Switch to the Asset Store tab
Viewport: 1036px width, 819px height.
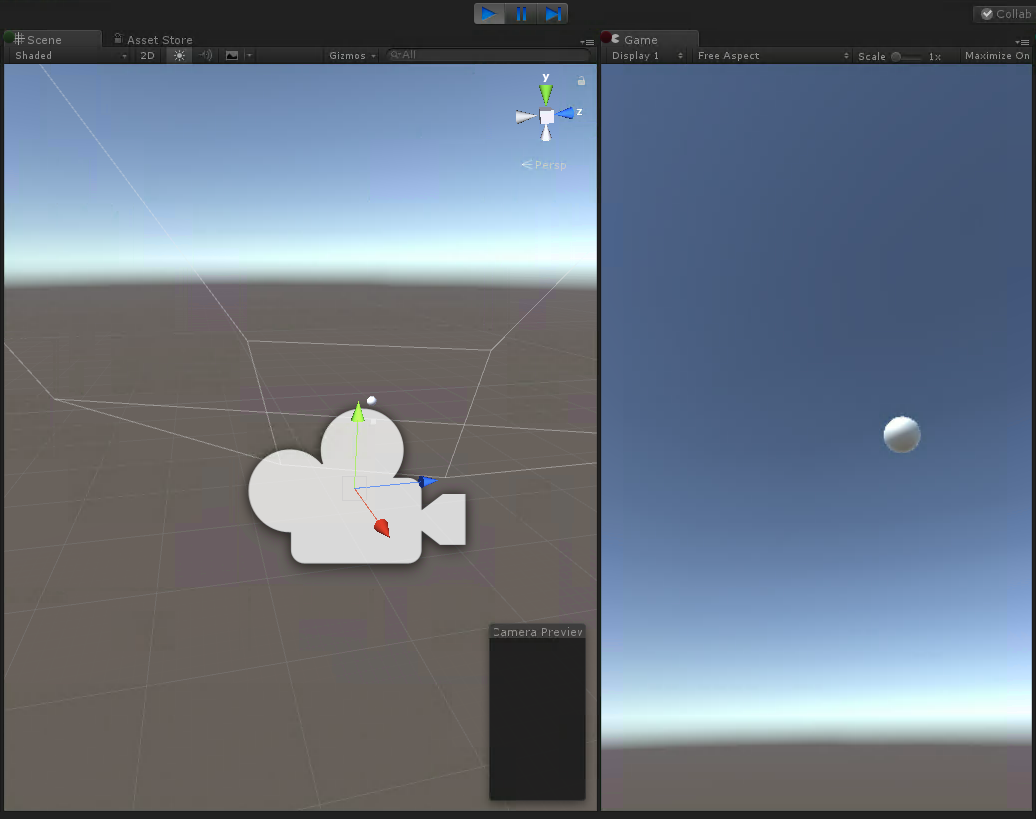[158, 39]
